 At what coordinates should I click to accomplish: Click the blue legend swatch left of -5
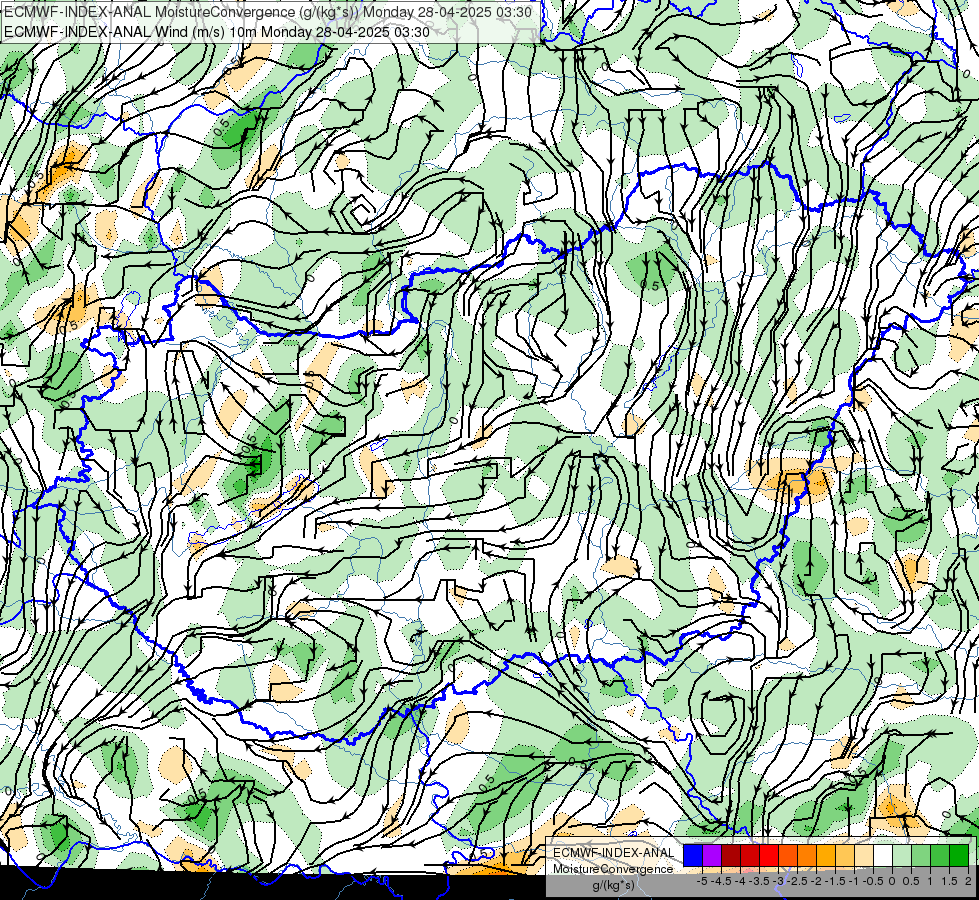coord(693,856)
